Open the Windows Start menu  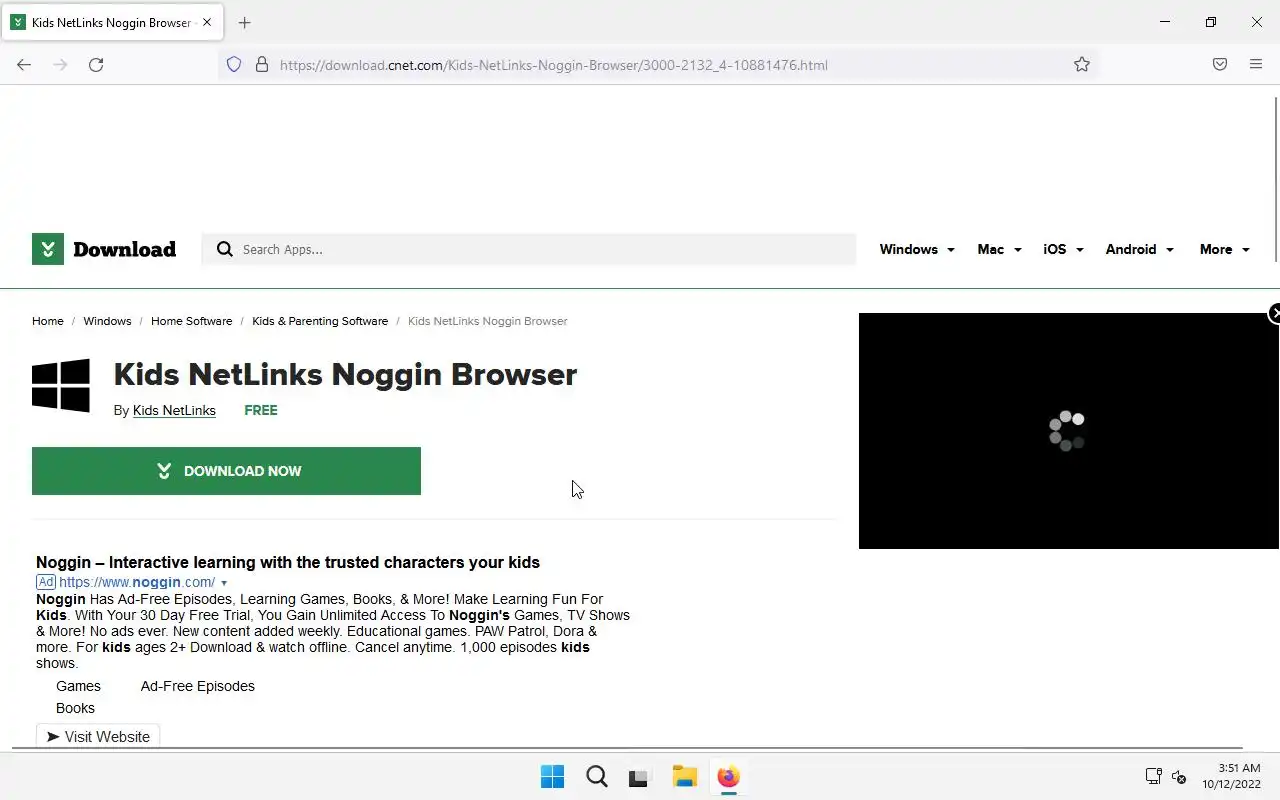(x=552, y=776)
